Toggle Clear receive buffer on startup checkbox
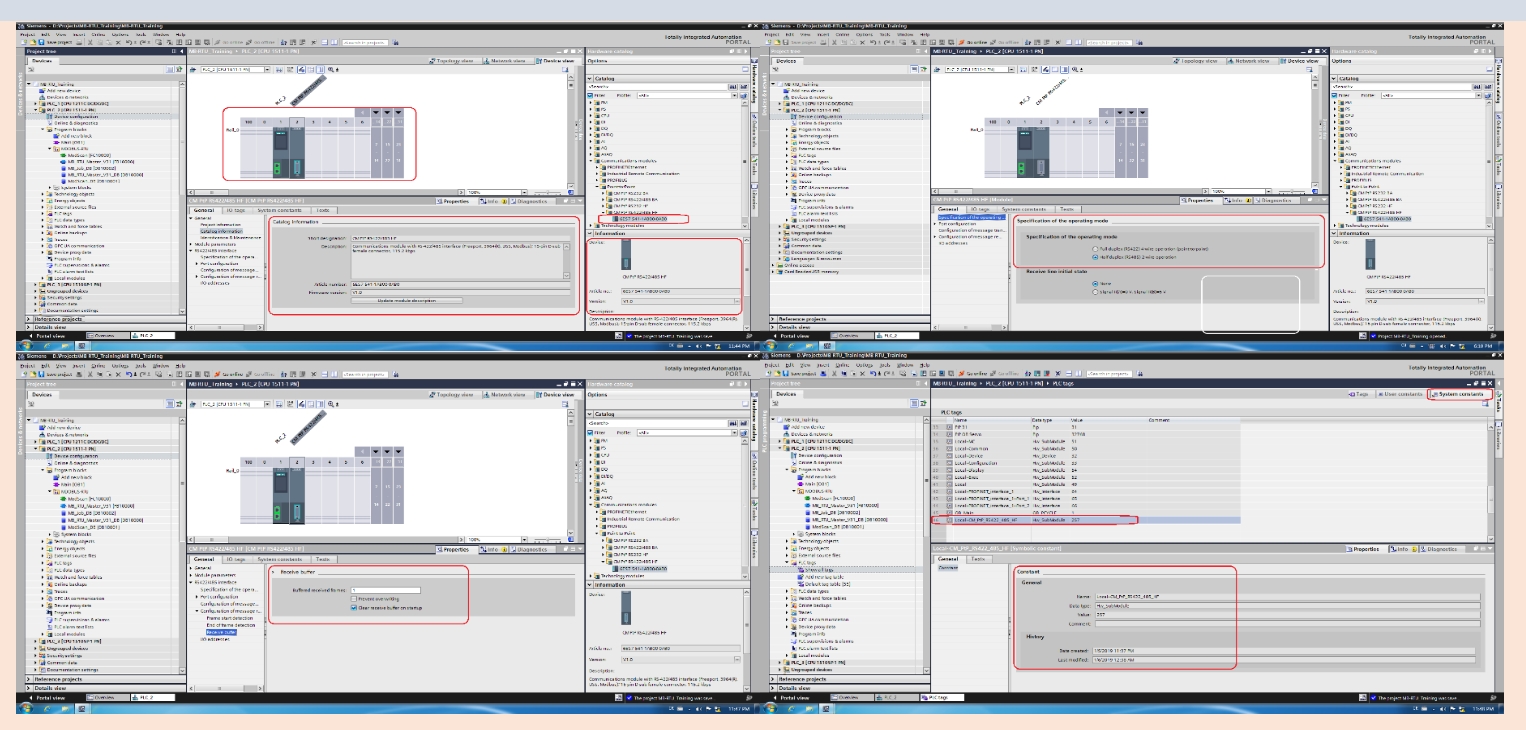The width and height of the screenshot is (1526, 730). 354,606
